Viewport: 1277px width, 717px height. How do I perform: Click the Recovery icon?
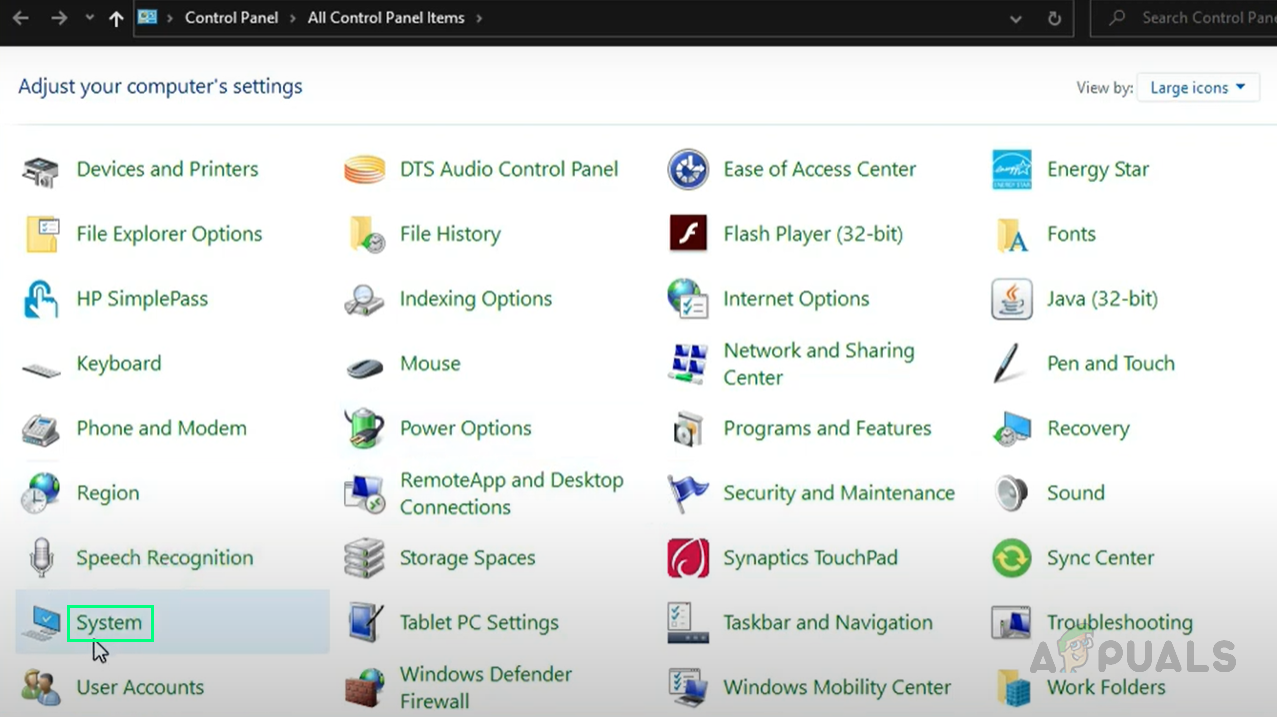click(x=1012, y=429)
